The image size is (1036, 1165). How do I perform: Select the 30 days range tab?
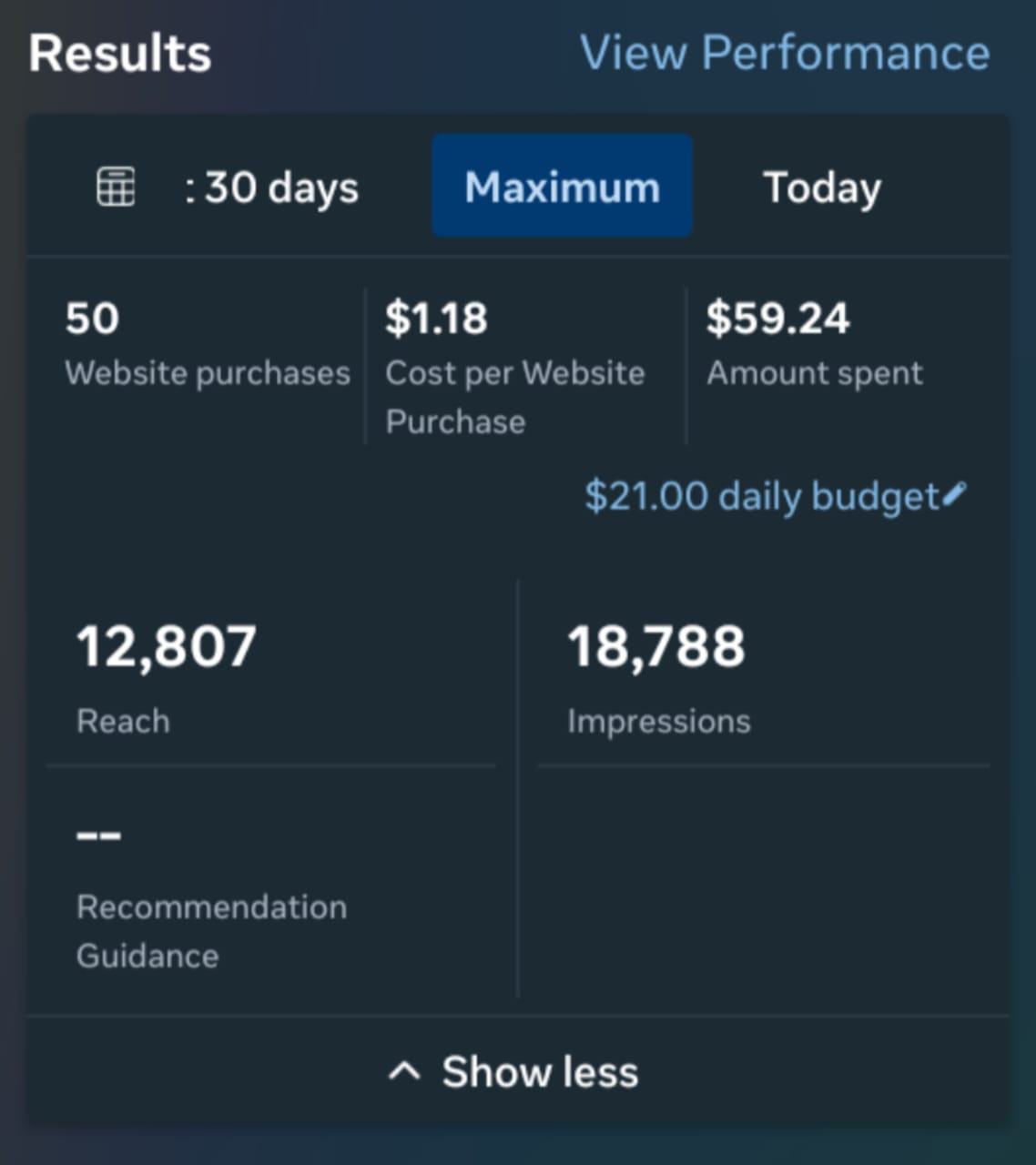pyautogui.click(x=271, y=188)
